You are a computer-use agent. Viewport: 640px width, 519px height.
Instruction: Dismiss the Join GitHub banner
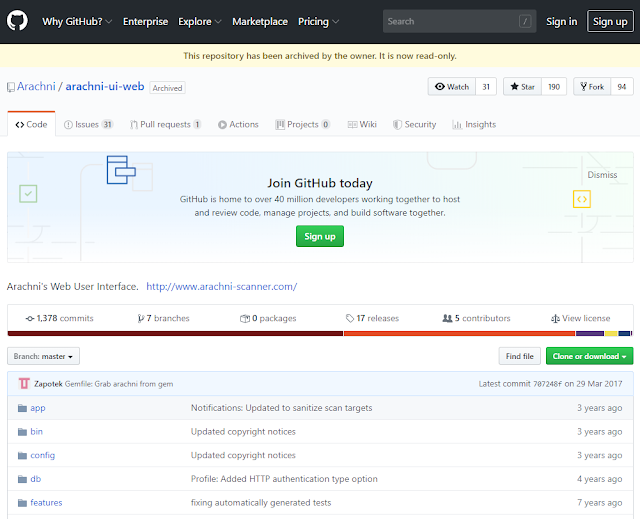pos(602,175)
